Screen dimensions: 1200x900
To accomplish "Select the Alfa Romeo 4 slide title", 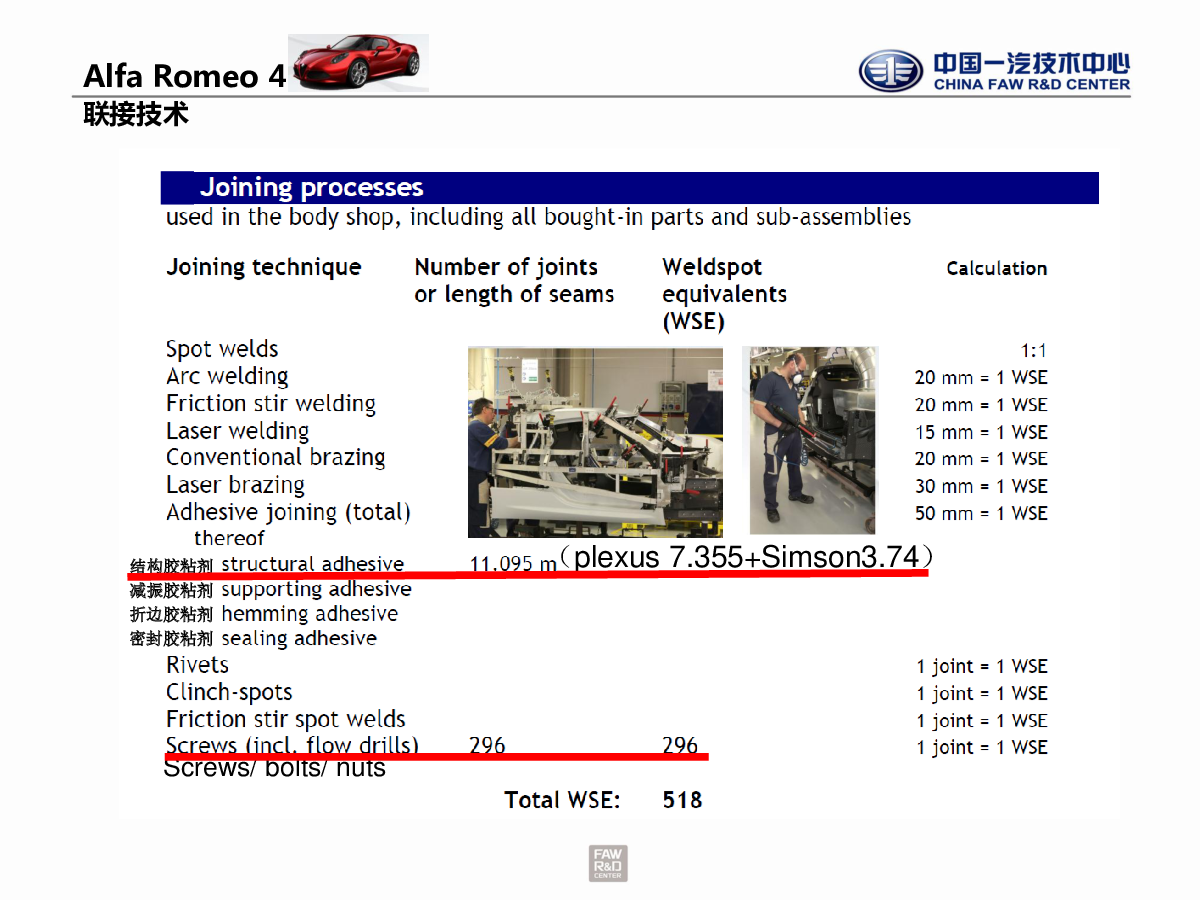I will (185, 77).
